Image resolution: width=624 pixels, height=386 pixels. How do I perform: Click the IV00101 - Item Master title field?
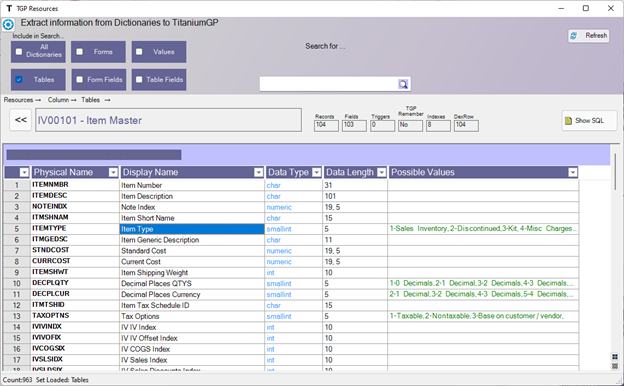(168, 120)
